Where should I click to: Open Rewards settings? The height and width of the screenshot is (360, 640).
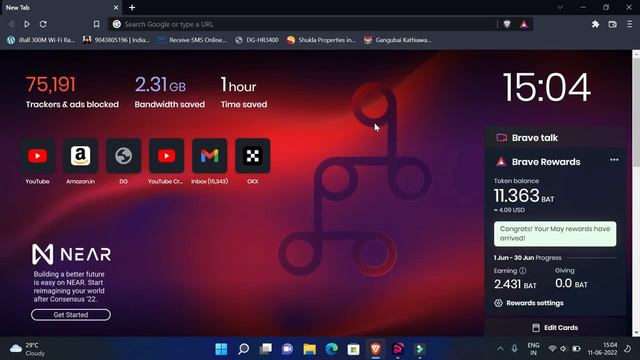529,303
